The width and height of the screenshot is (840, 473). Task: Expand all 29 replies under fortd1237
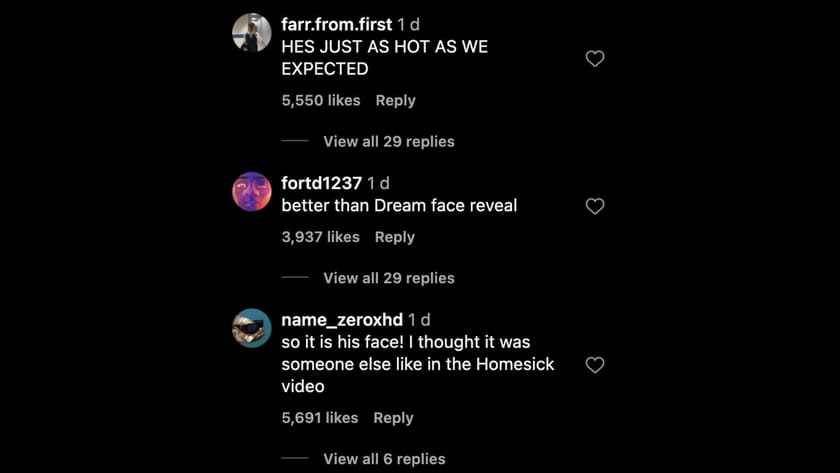(x=388, y=278)
